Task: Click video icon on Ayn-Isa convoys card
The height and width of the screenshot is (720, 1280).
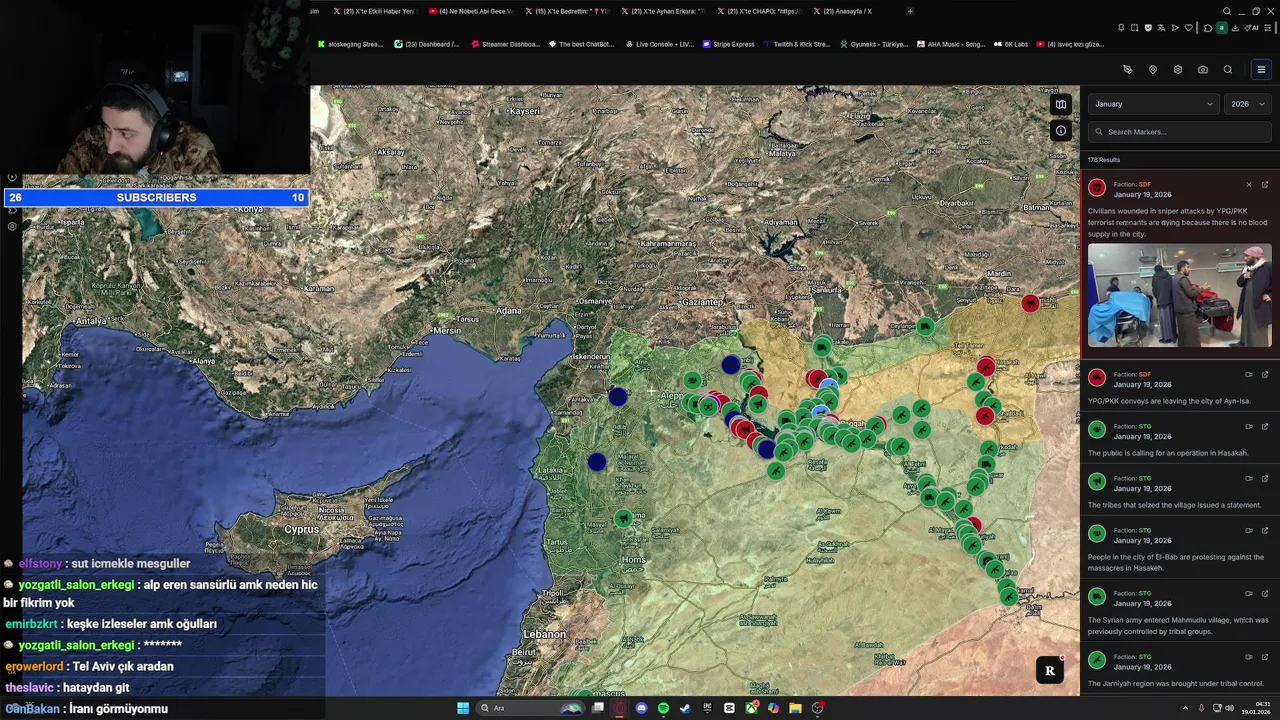Action: pos(1248,375)
